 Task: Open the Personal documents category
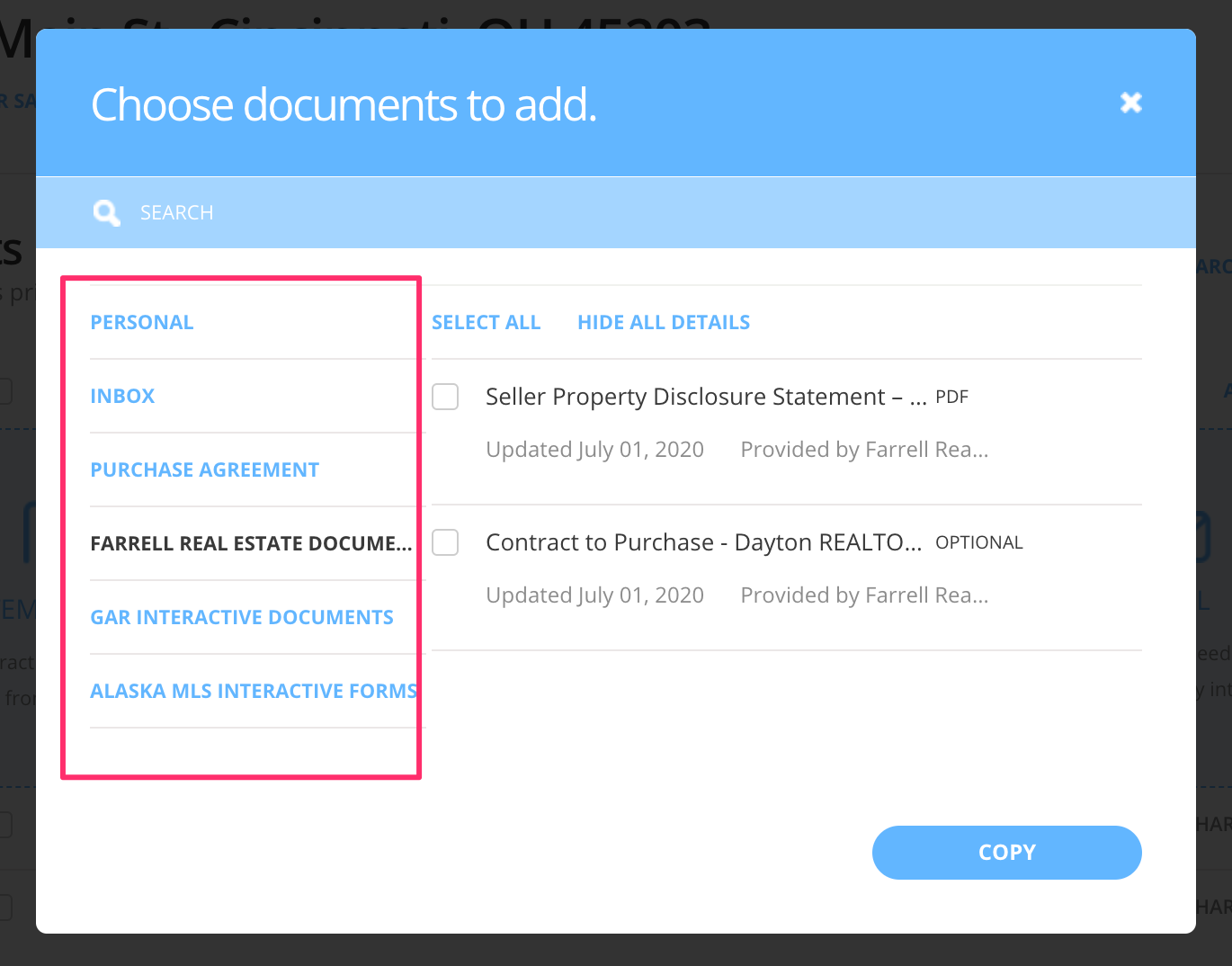[x=141, y=321]
